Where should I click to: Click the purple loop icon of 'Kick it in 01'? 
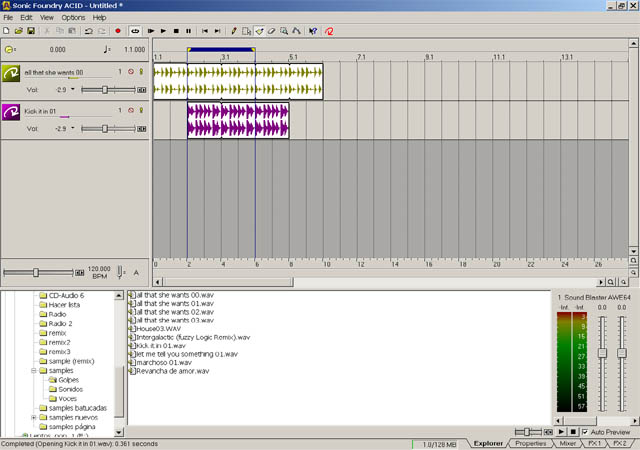(x=11, y=112)
